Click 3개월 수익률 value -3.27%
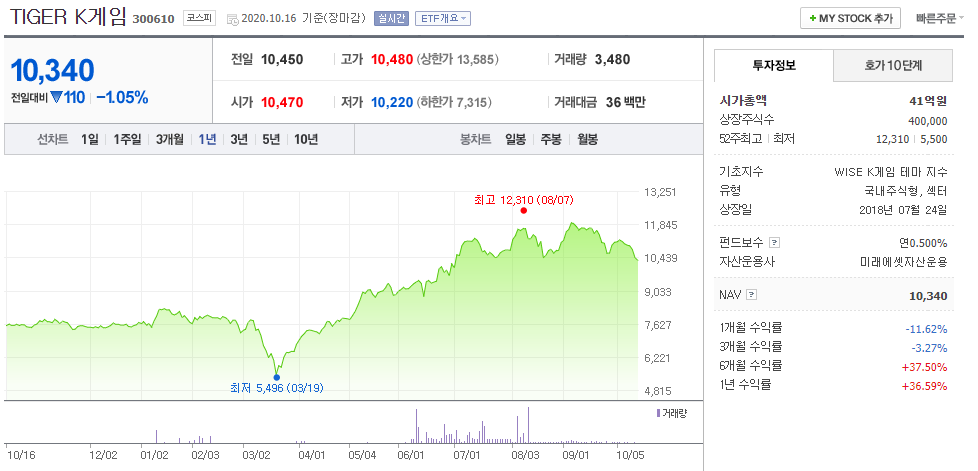 pos(929,347)
